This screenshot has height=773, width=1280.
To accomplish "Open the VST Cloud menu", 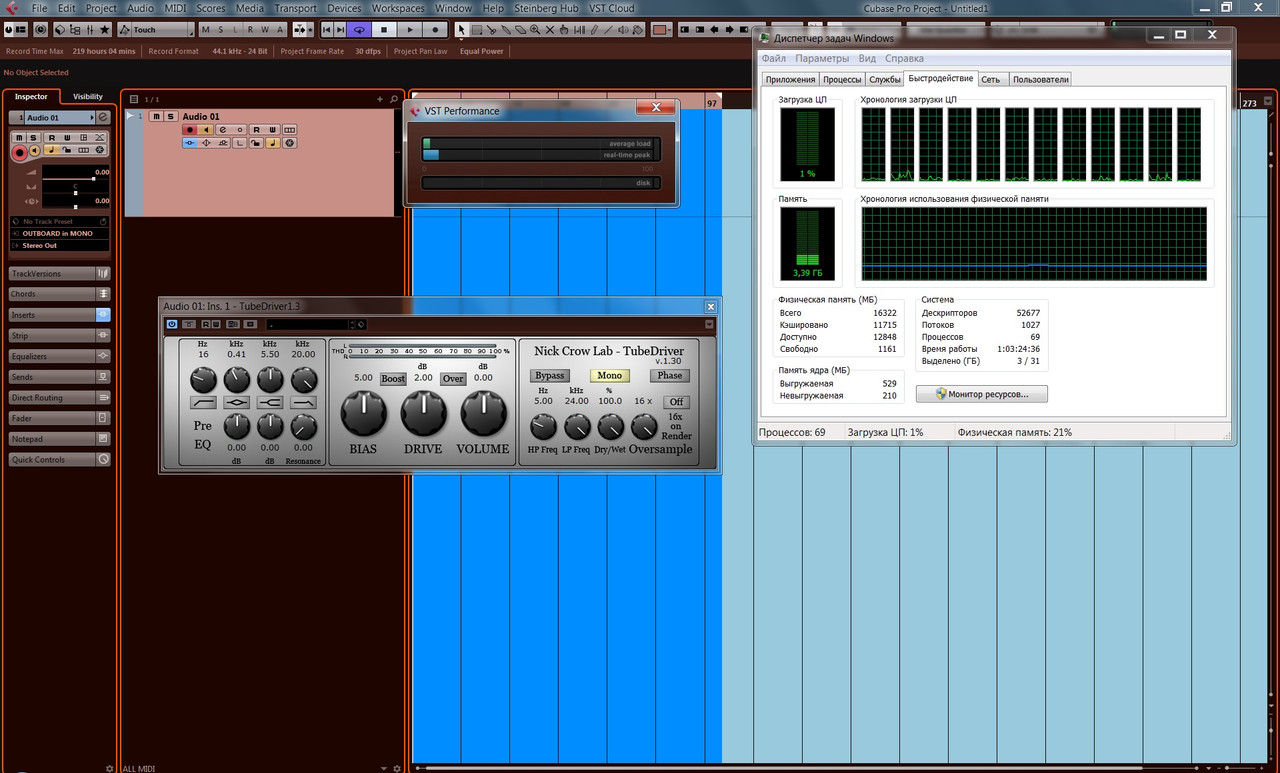I will pos(612,8).
